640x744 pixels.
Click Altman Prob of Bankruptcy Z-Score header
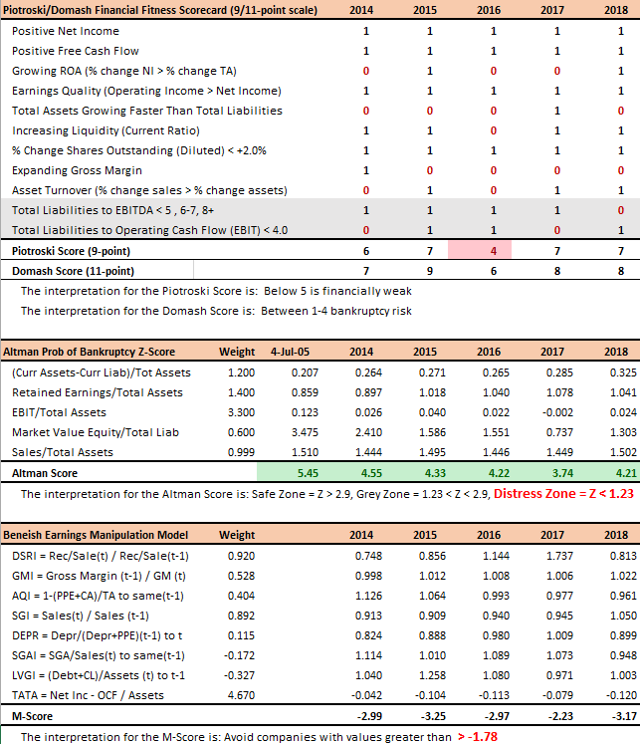(89, 352)
